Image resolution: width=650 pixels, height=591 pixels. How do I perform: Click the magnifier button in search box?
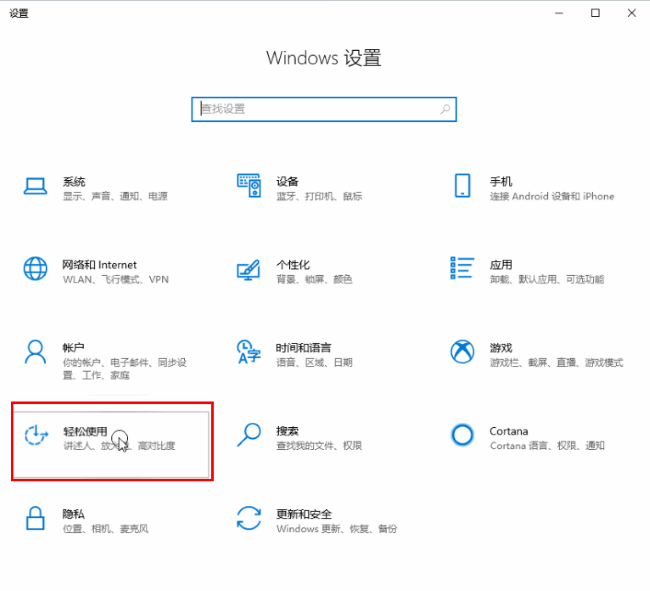tap(445, 109)
